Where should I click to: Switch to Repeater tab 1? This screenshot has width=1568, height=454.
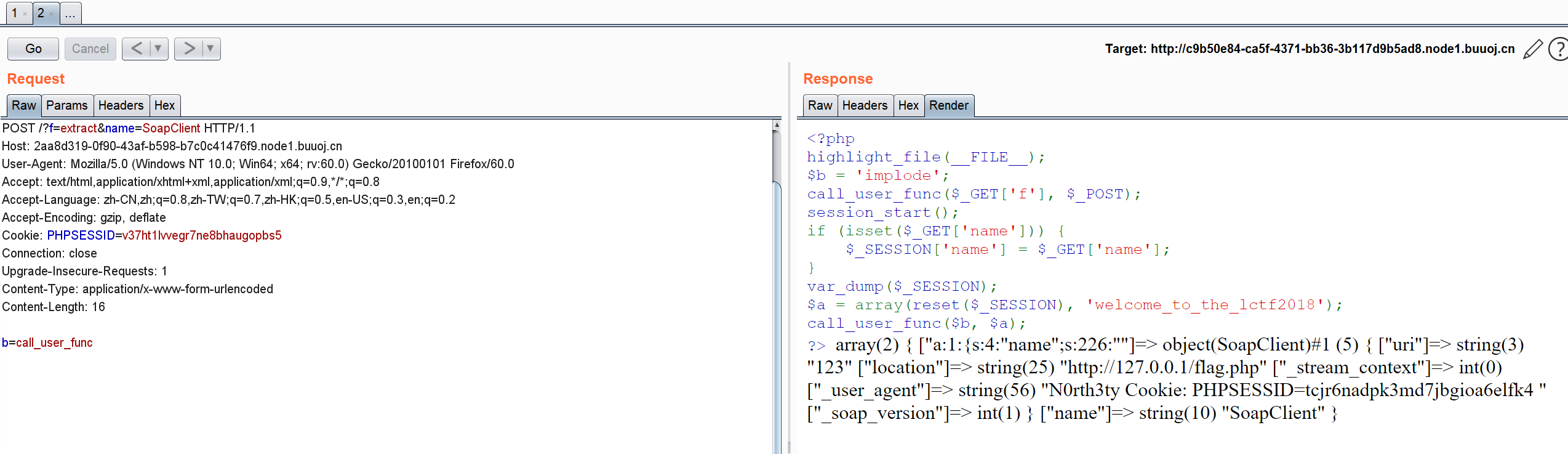[15, 13]
